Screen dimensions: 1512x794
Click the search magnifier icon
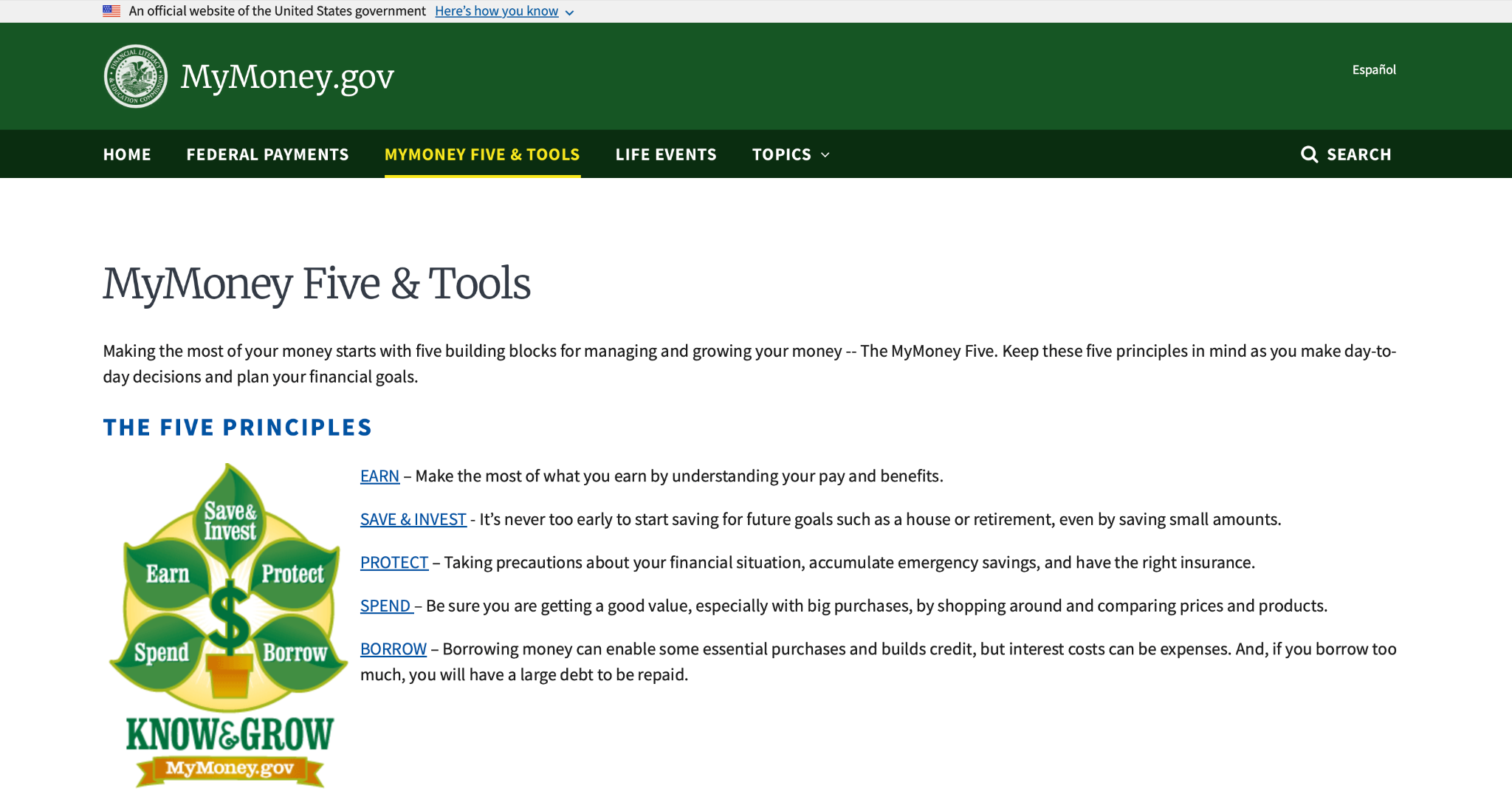(1309, 154)
